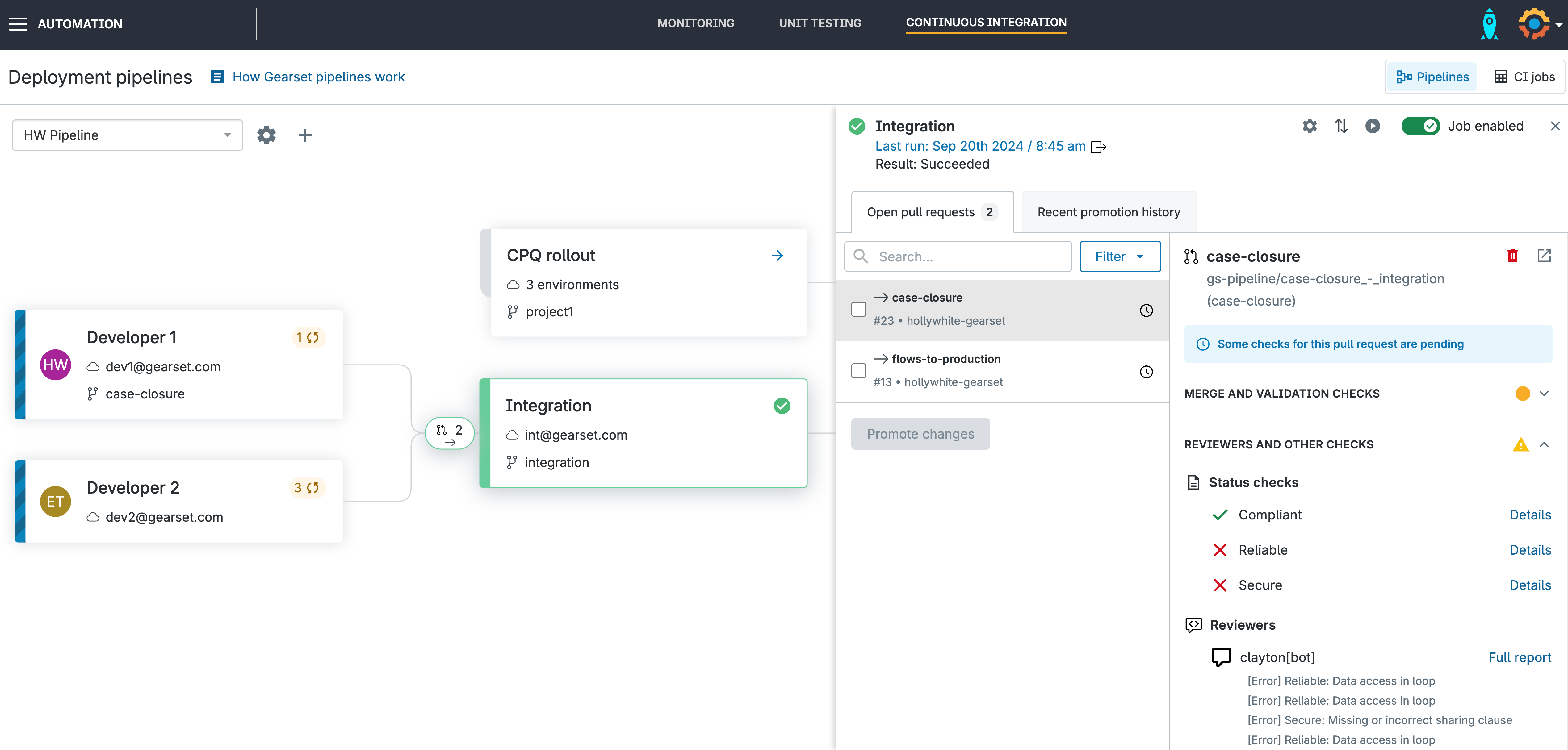Image resolution: width=1568 pixels, height=750 pixels.
Task: Run the Integration job with the play icon
Action: (x=1373, y=126)
